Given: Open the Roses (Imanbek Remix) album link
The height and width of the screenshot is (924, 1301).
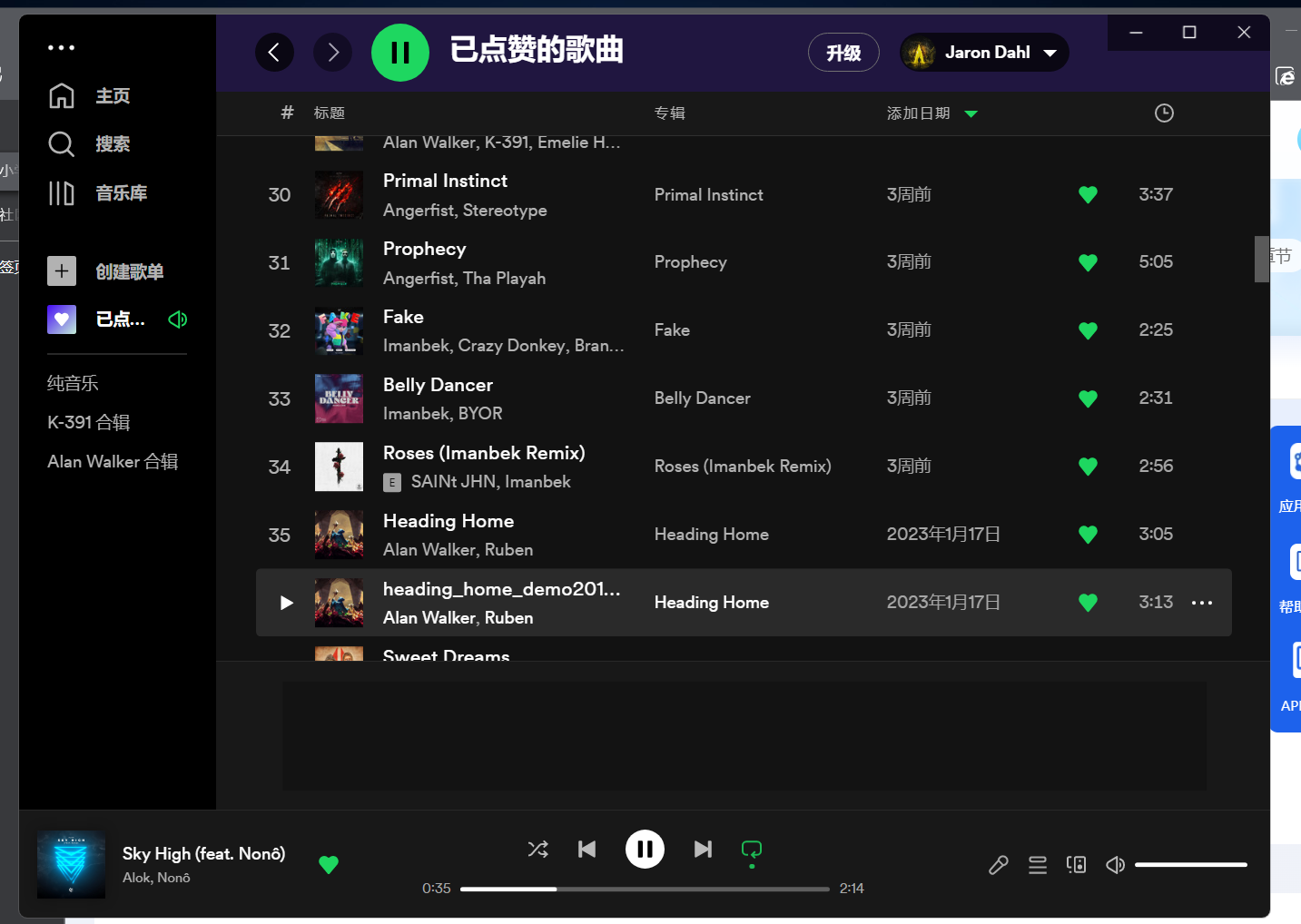Looking at the screenshot, I should (743, 466).
